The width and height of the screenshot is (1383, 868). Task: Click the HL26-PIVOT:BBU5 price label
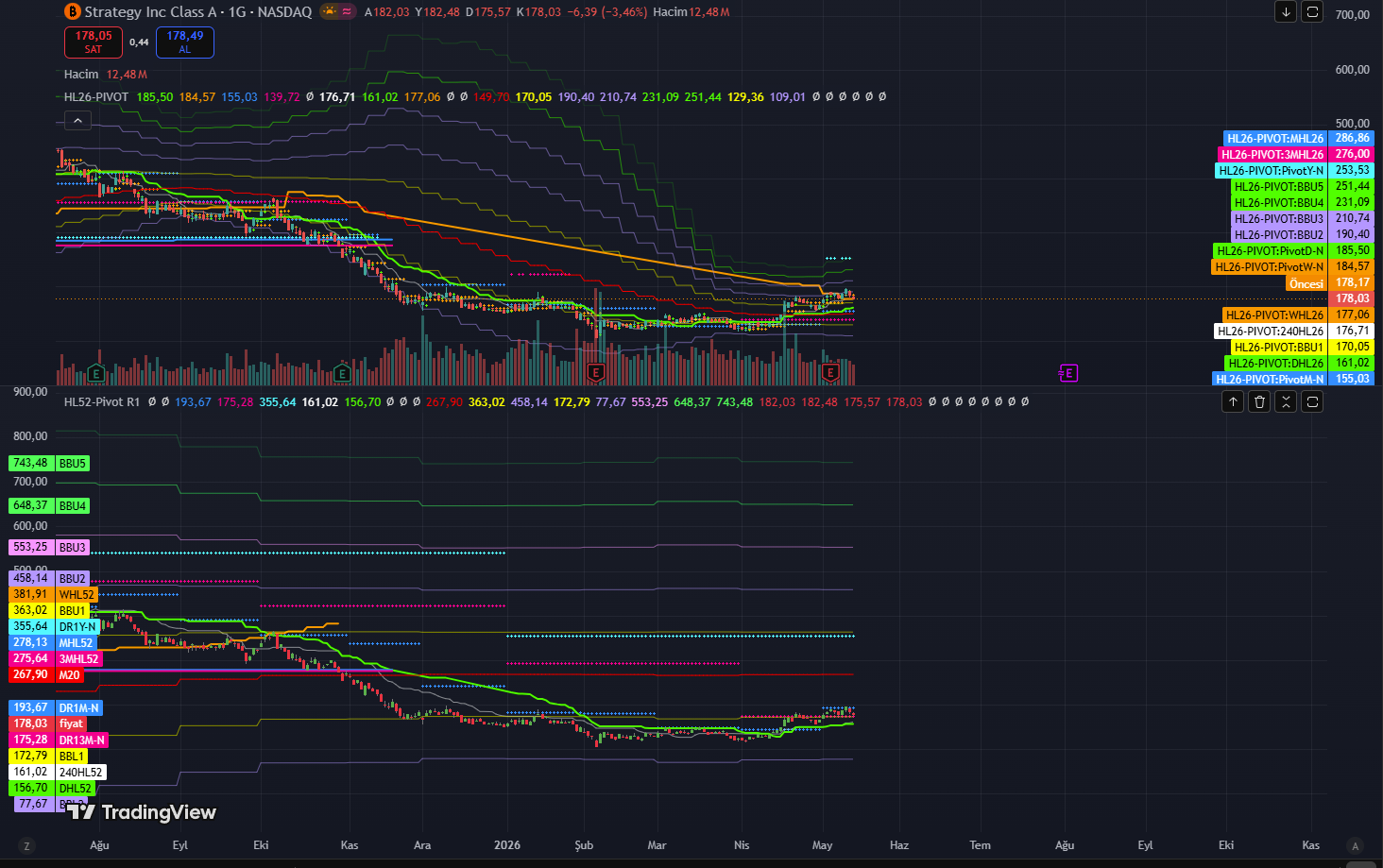pos(1301,187)
